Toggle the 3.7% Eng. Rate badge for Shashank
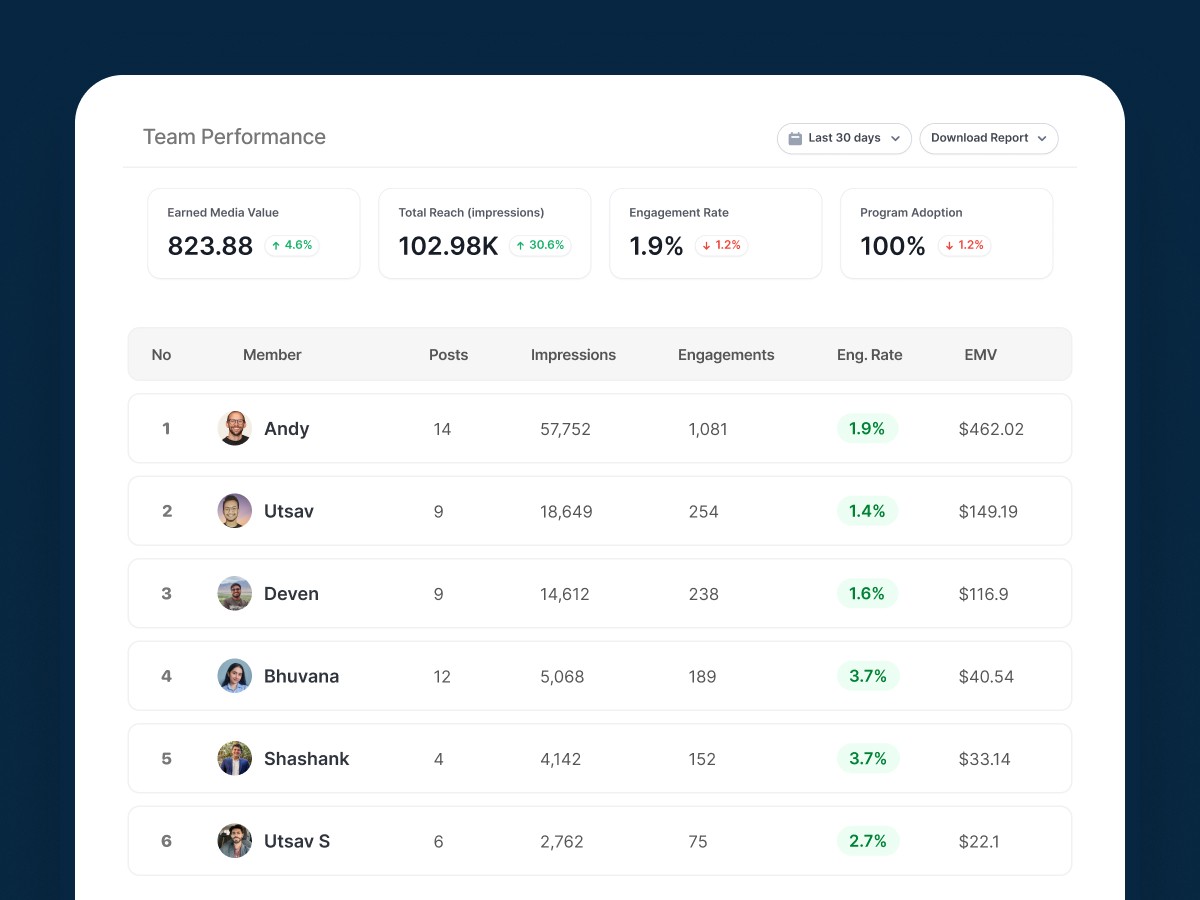Viewport: 1200px width, 900px height. pos(867,758)
